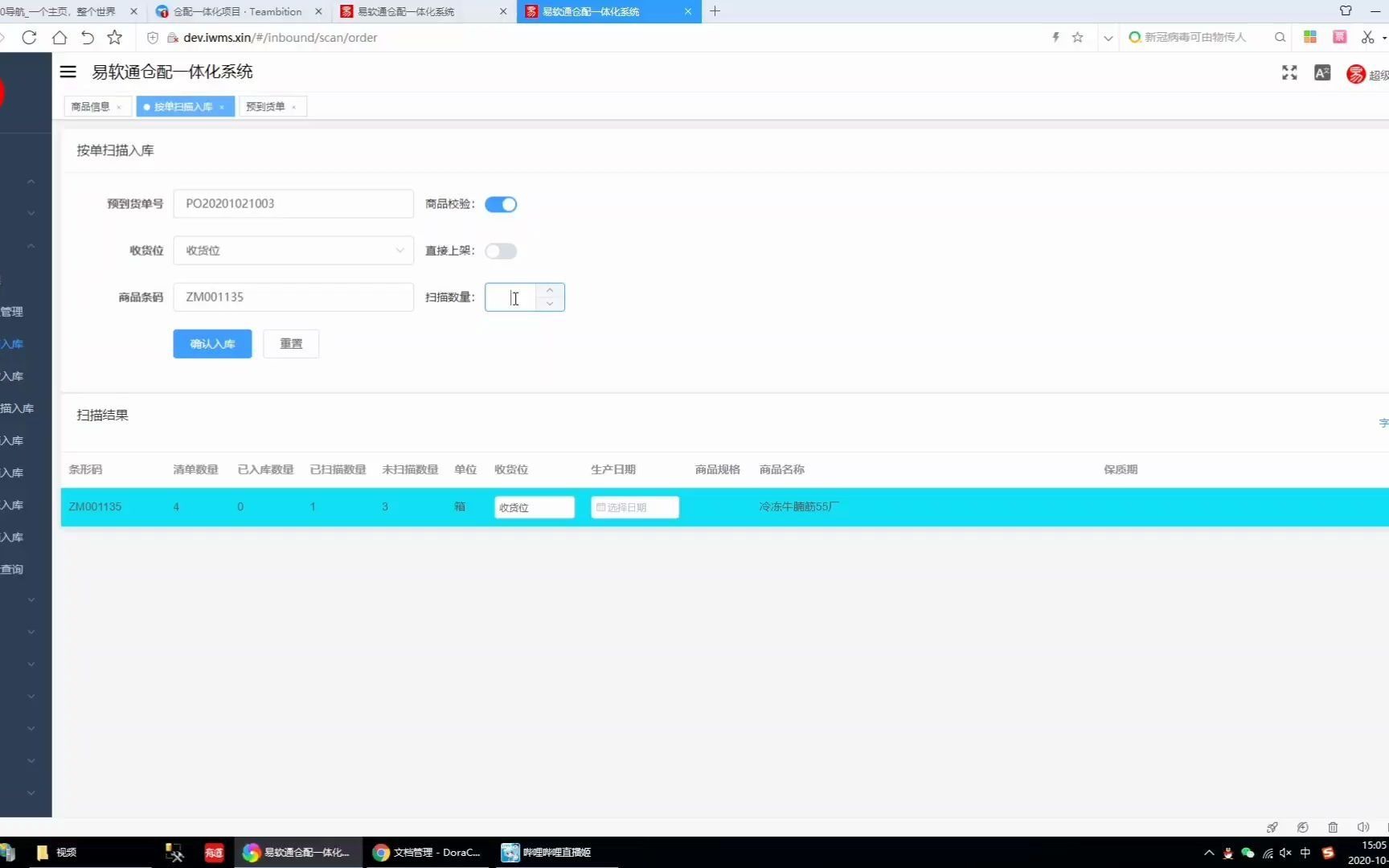Switch to the Teambition browser tab
Viewport: 1389px width, 868px height.
(238, 11)
